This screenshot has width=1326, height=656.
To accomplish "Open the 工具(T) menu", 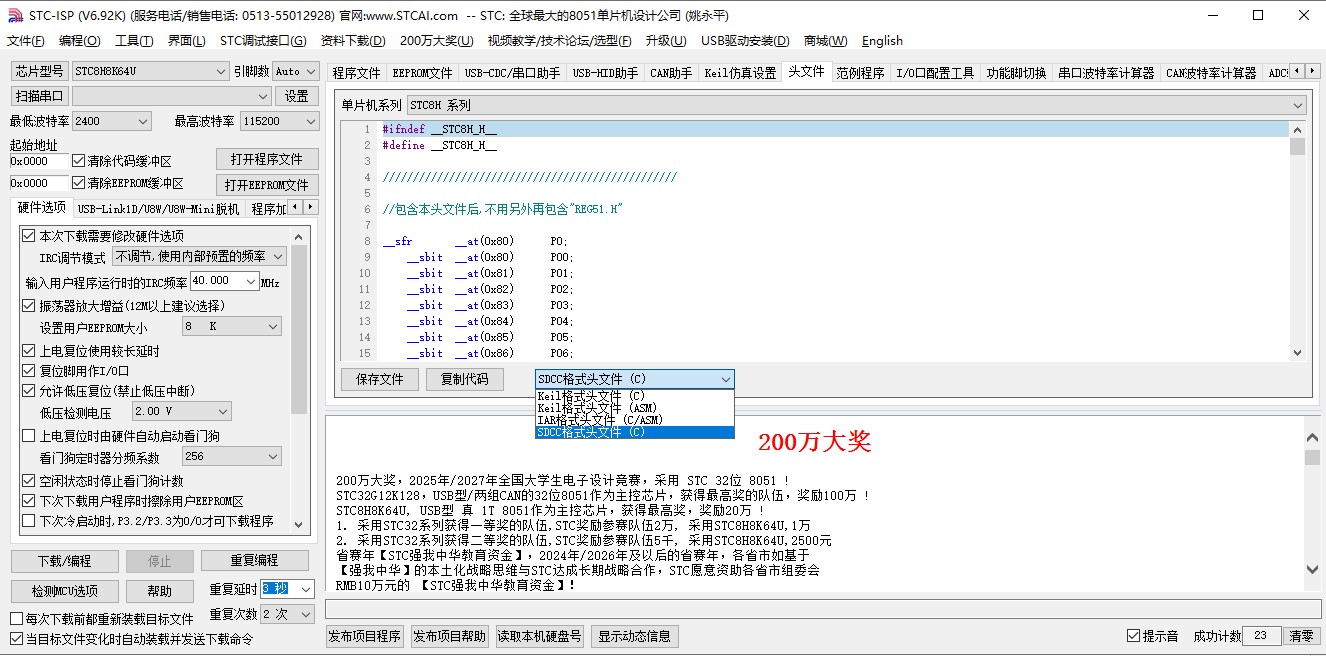I will pos(134,41).
